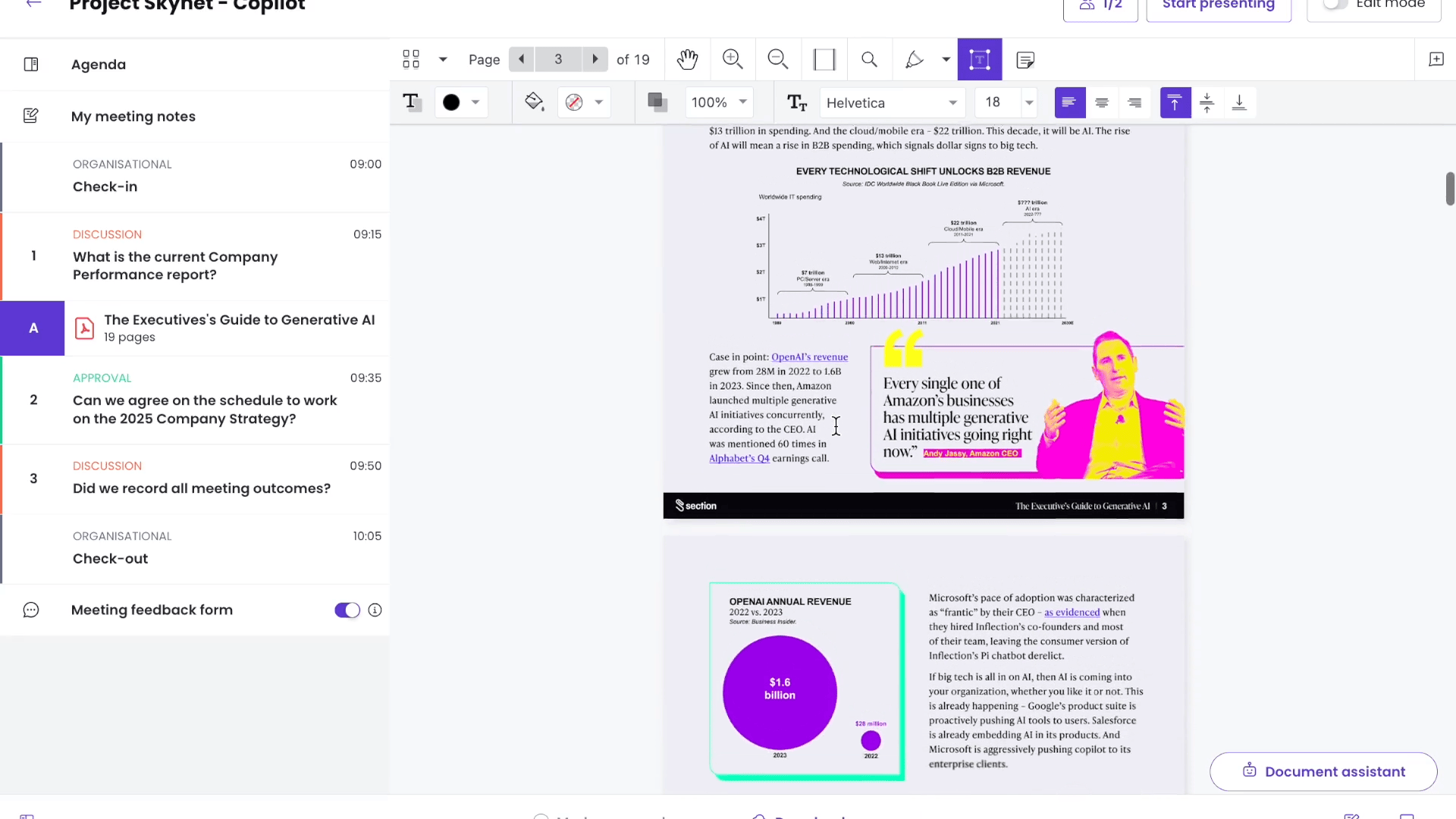Screen dimensions: 1456x819
Task: Open the Agenda section
Action: click(x=99, y=64)
